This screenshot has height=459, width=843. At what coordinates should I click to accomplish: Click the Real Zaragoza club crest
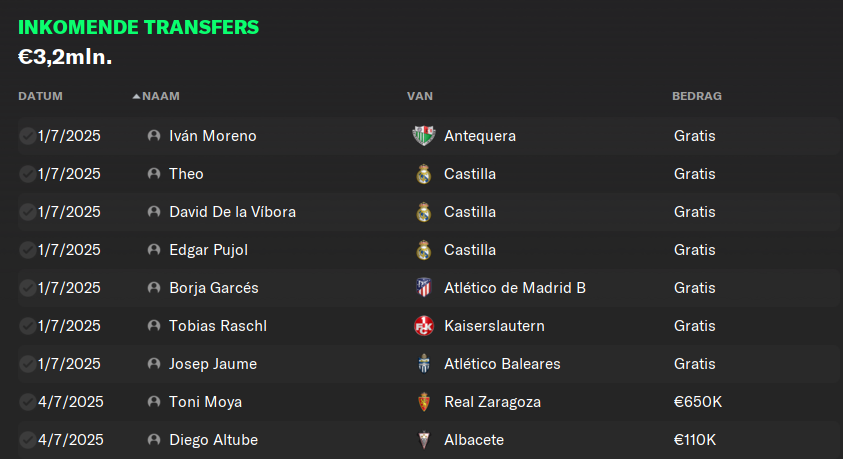424,401
